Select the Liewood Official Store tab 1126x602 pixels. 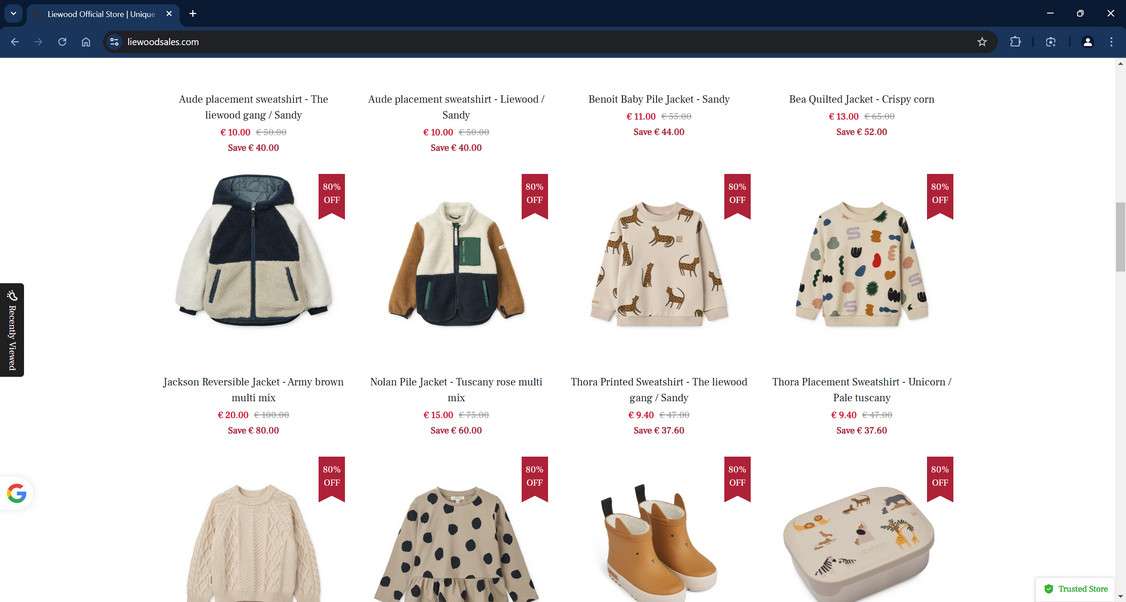coord(101,14)
